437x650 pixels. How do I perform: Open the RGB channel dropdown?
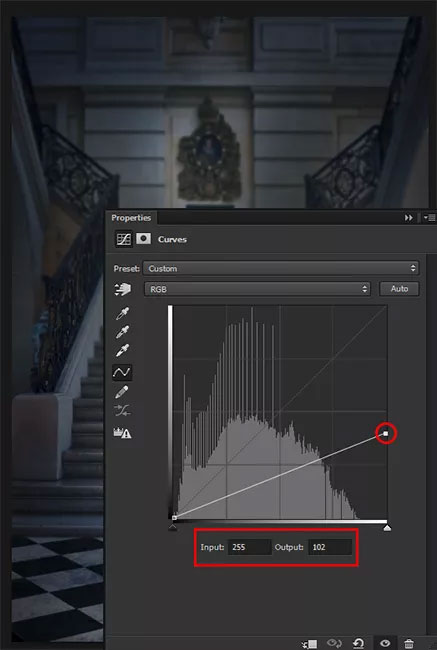pyautogui.click(x=257, y=289)
